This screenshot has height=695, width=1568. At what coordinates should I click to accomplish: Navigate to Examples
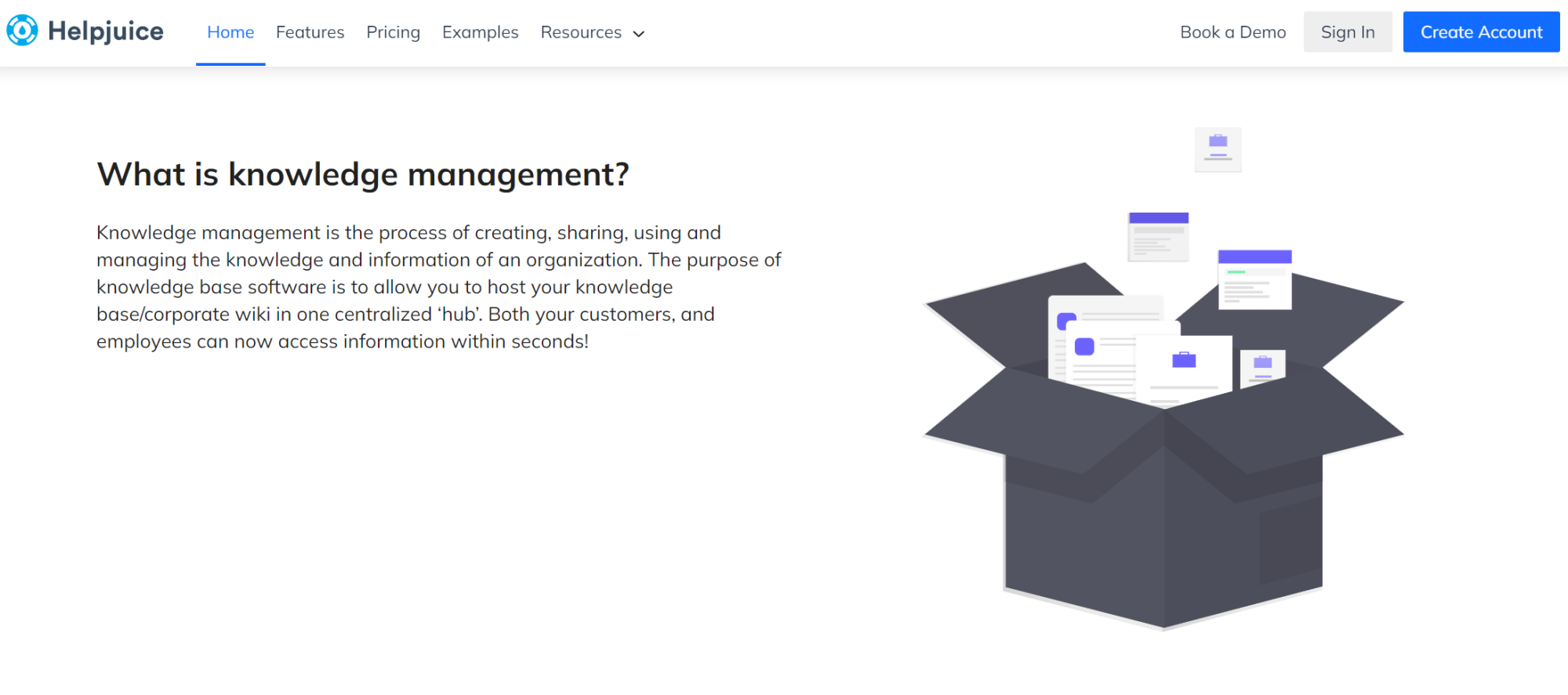(480, 32)
